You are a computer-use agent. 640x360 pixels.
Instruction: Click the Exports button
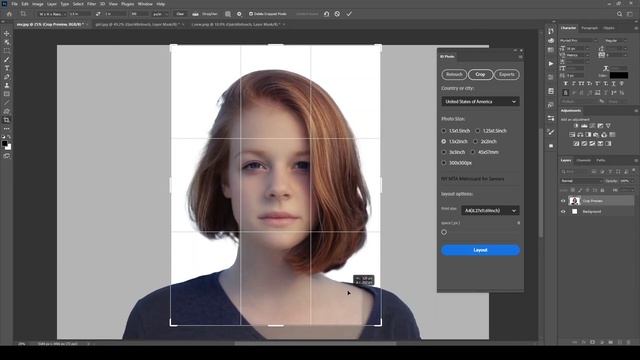(507, 74)
